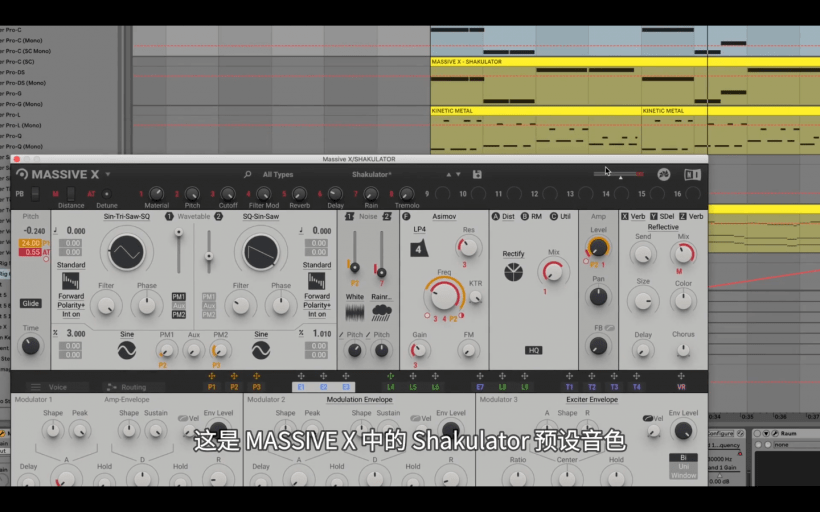The height and width of the screenshot is (512, 820).
Task: Select SQ-Sin-Saw wavetable menu
Action: pyautogui.click(x=260, y=217)
